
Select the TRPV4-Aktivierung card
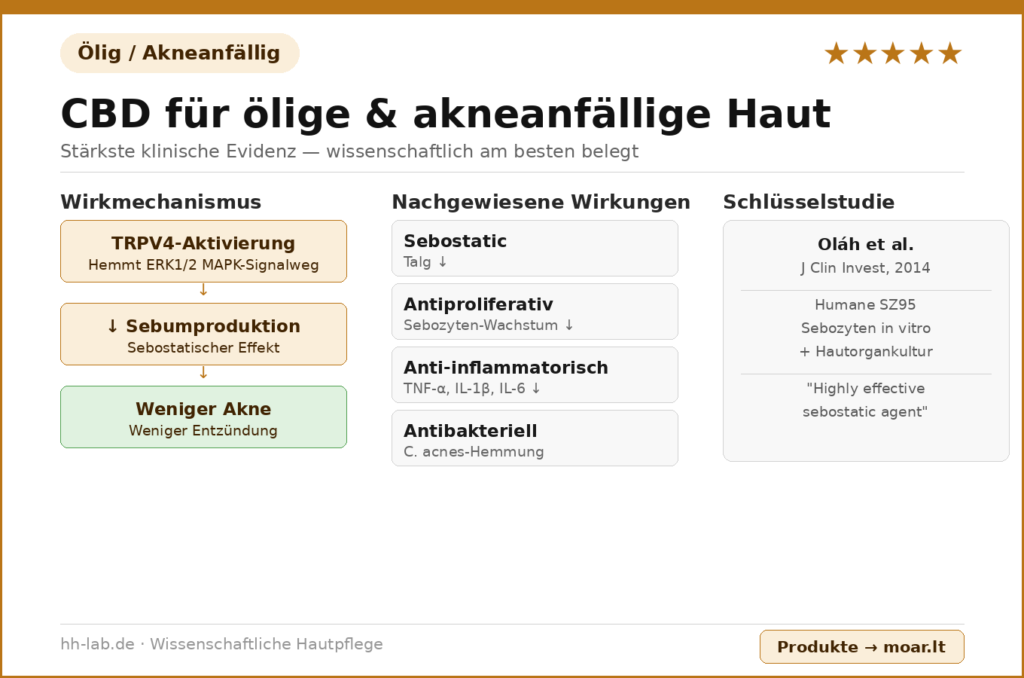coord(203,251)
